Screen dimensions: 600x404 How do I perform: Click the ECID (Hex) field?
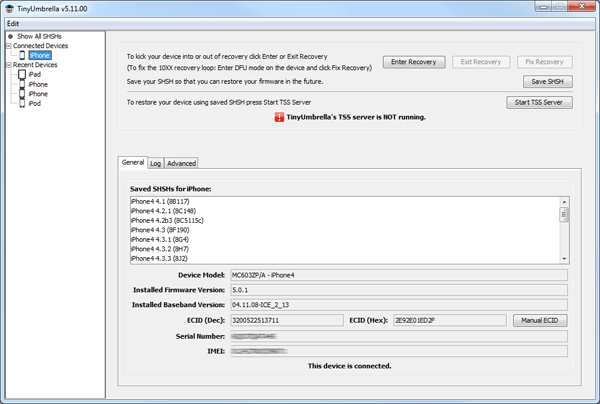[x=450, y=320]
